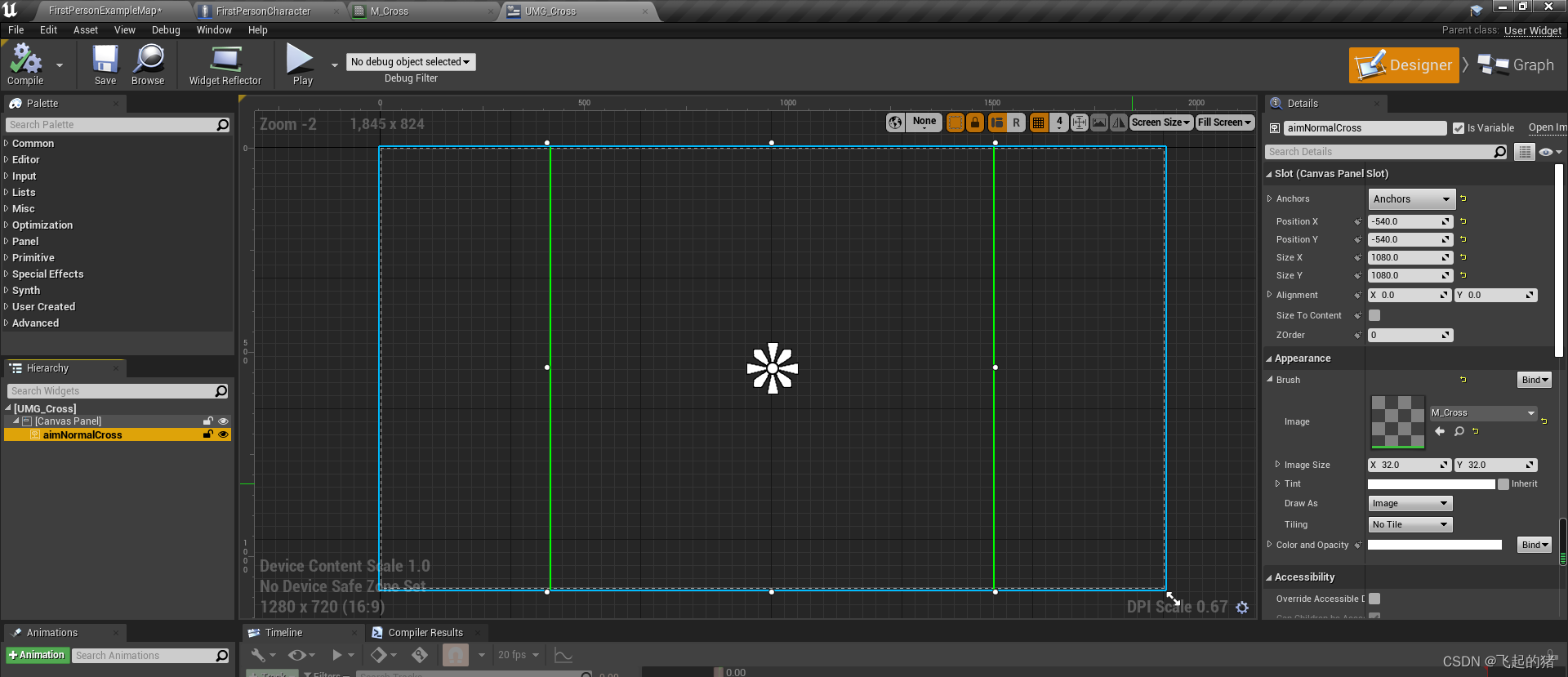Switch to Graph mode
This screenshot has width=1568, height=677.
point(1517,65)
